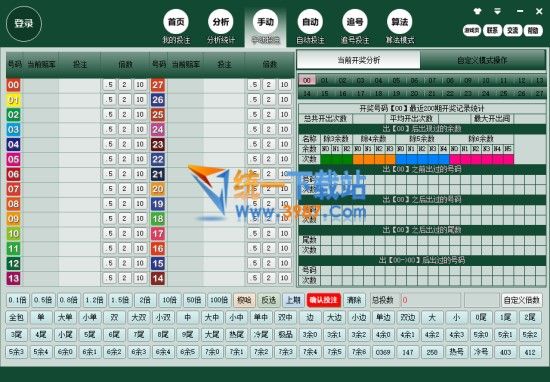Select the 自动 auto-betting navigation icon
The height and width of the screenshot is (382, 550).
pos(310,22)
